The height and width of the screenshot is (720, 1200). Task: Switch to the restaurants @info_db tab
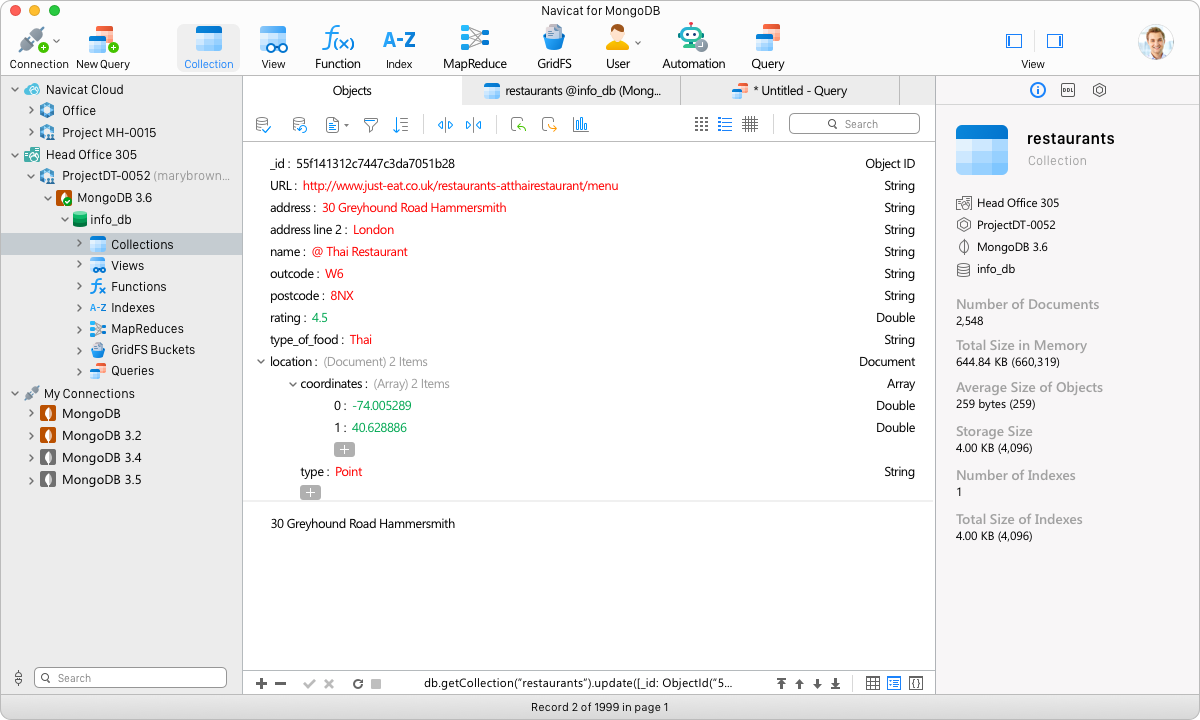pyautogui.click(x=571, y=91)
